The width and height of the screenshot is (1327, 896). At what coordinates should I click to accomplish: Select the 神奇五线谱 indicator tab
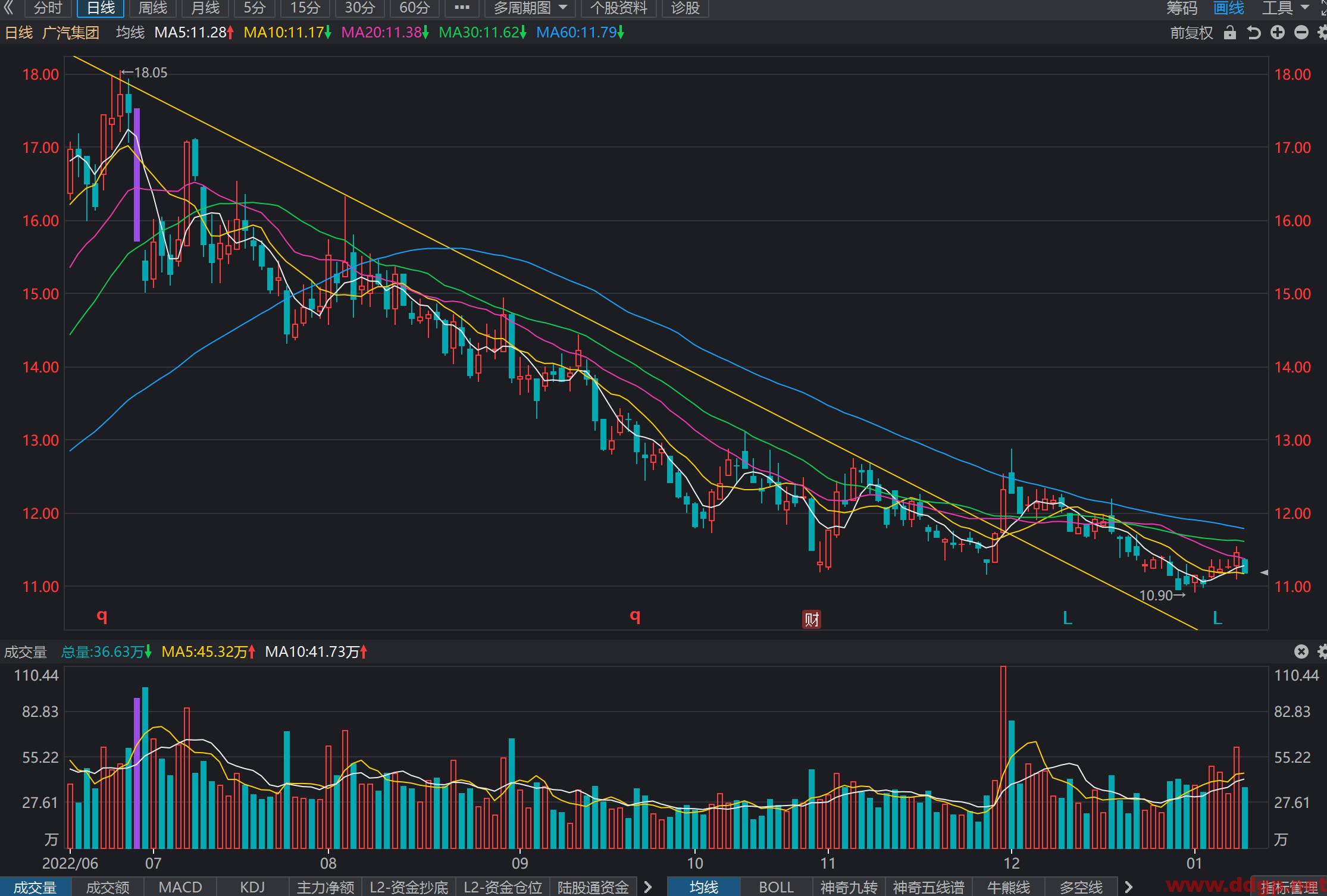tap(929, 887)
